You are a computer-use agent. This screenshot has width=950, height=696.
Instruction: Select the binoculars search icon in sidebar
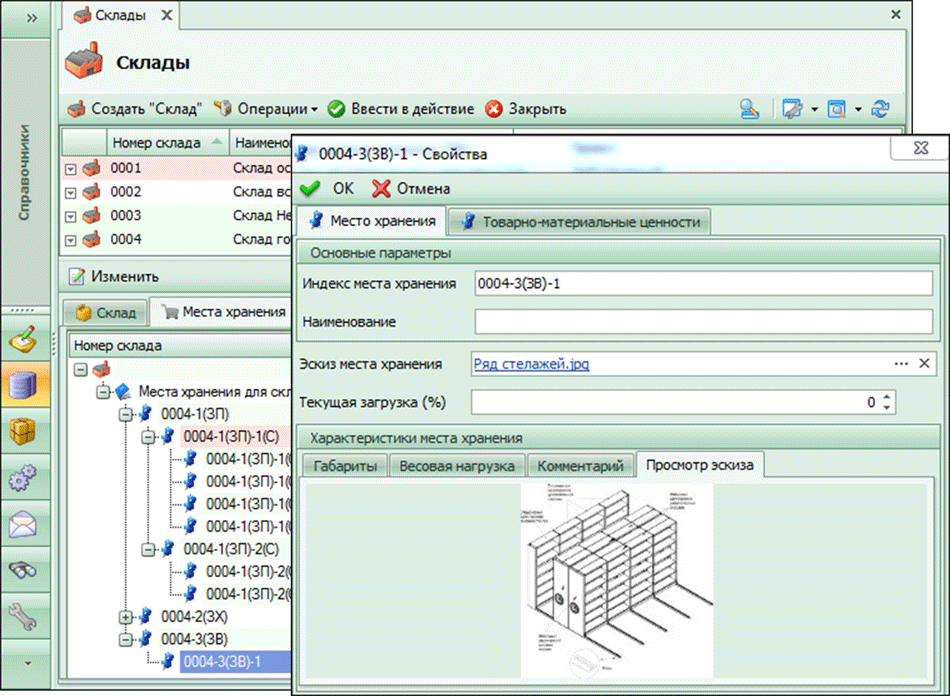click(24, 571)
